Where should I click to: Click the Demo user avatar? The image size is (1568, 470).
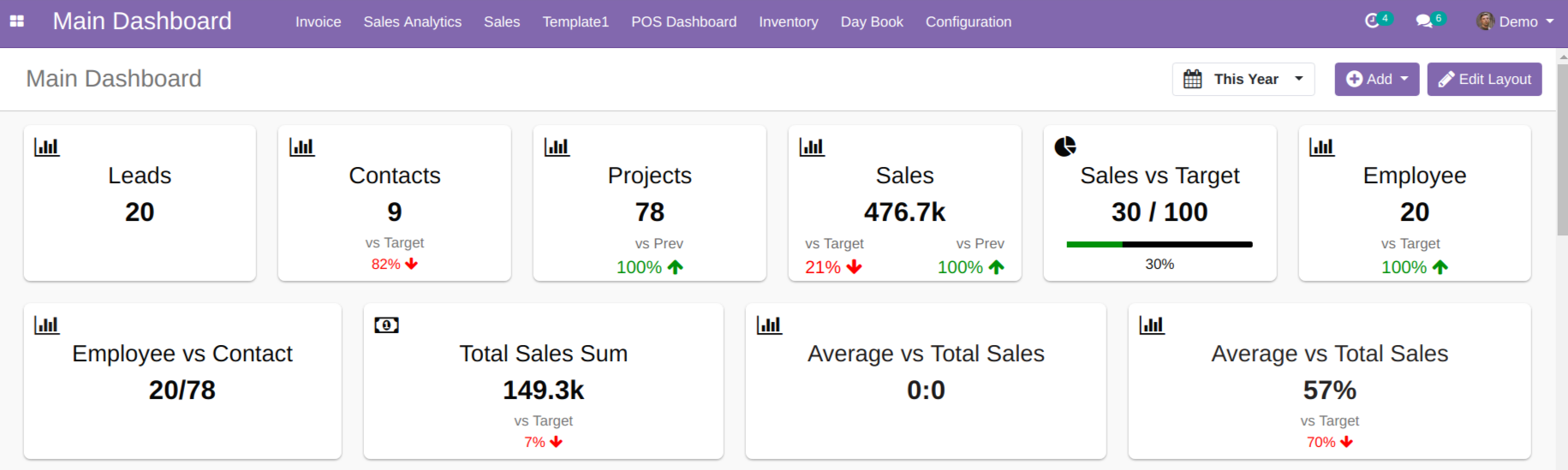[x=1486, y=21]
